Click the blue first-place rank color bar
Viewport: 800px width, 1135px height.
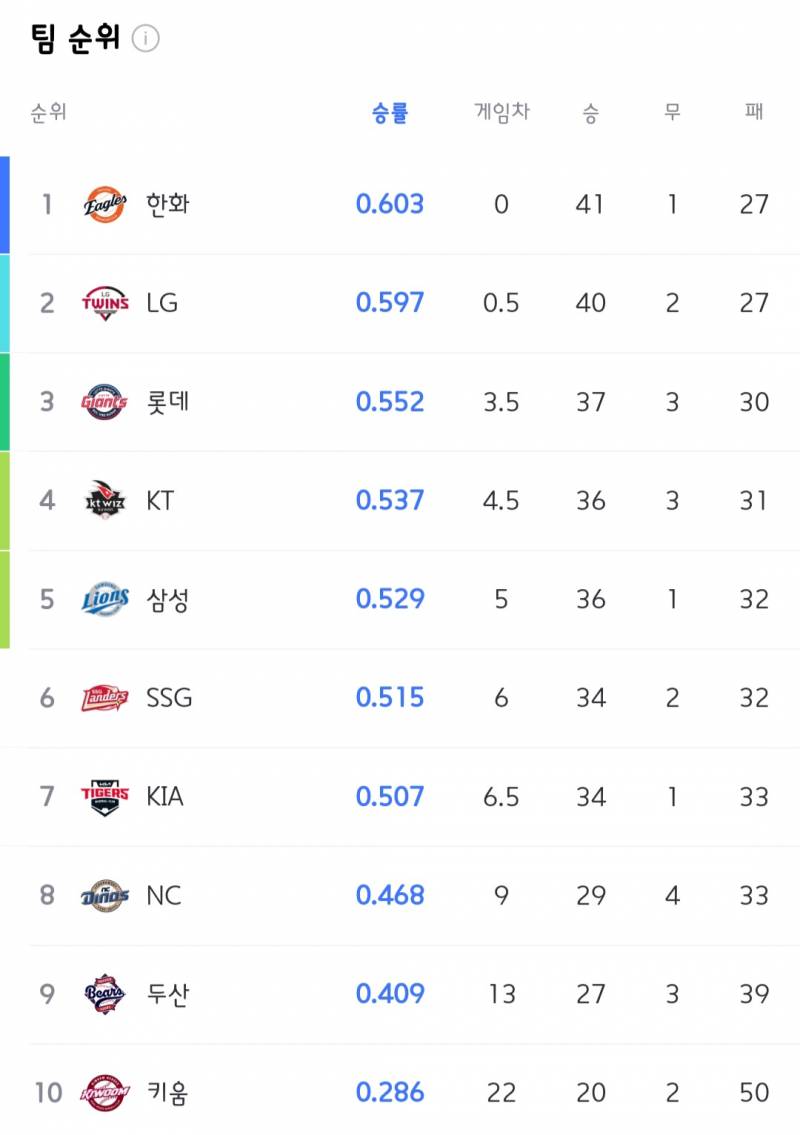[4, 205]
